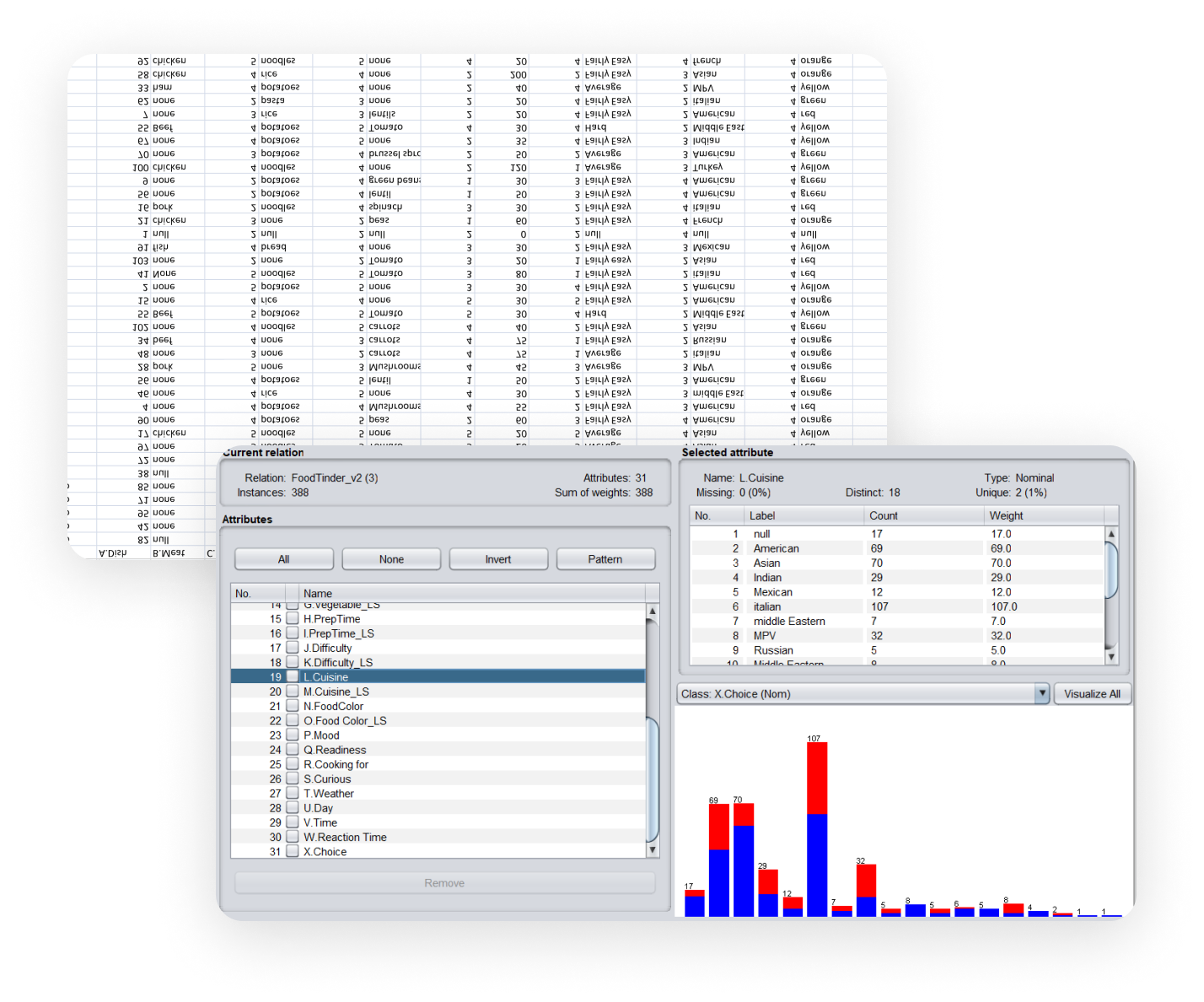The image size is (1204, 1002).
Task: Click the None button
Action: pos(391,559)
